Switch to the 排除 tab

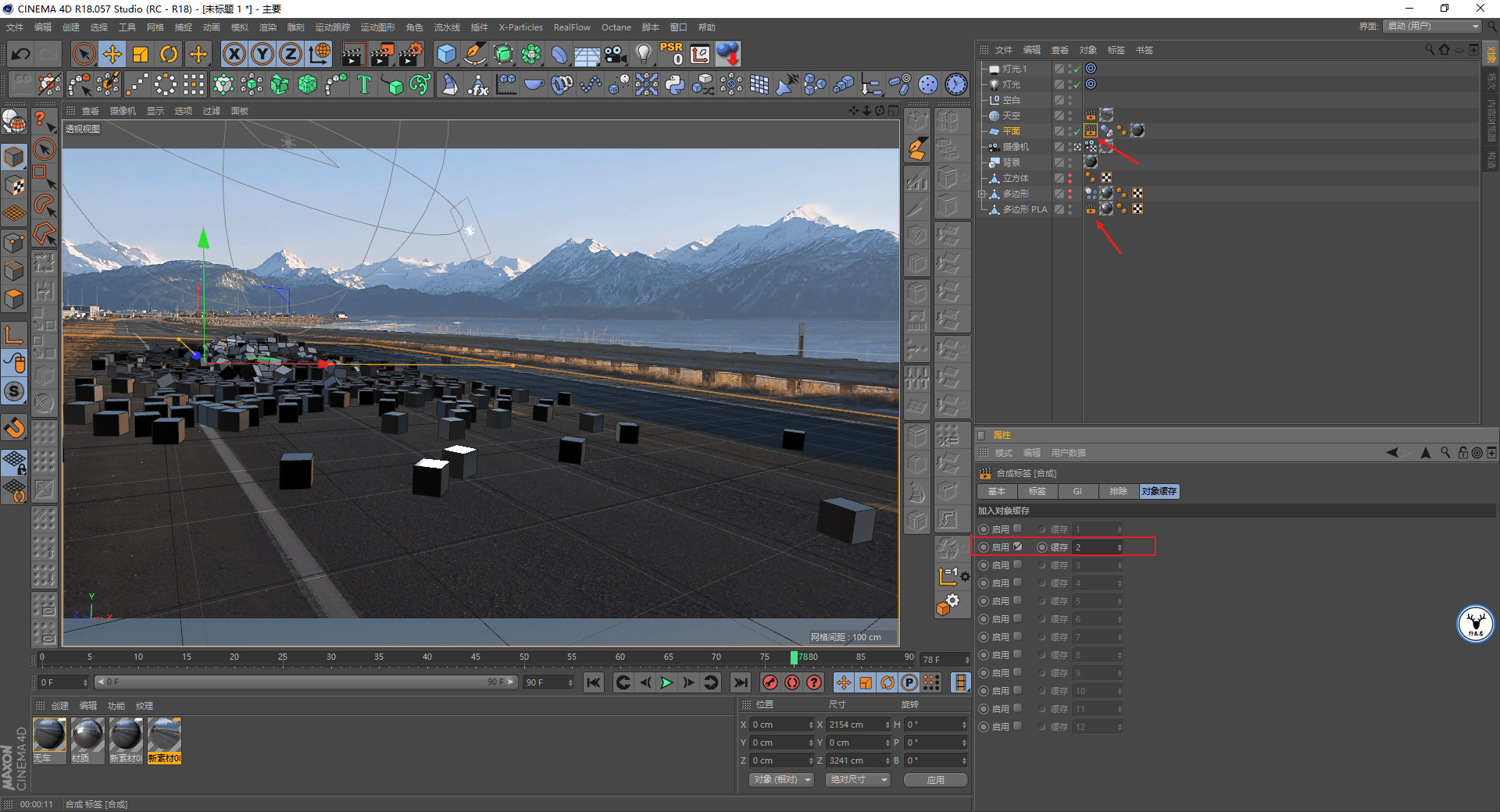pos(1118,491)
